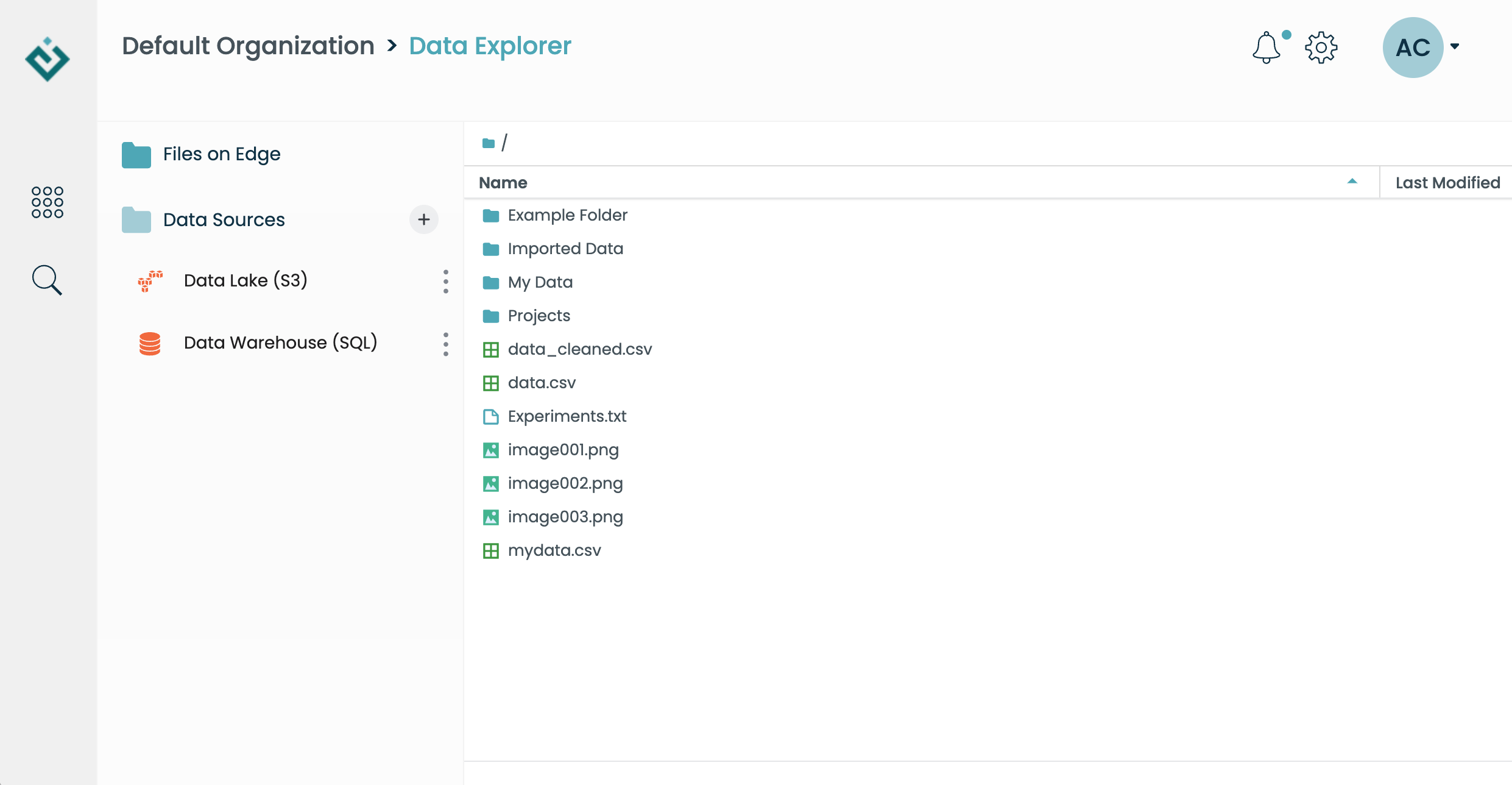This screenshot has height=785, width=1512.
Task: Click My Data folder icon
Action: [491, 283]
